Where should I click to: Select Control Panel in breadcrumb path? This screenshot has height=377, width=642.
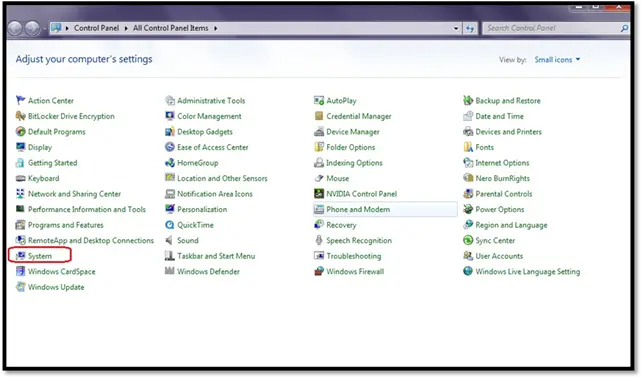pos(96,28)
